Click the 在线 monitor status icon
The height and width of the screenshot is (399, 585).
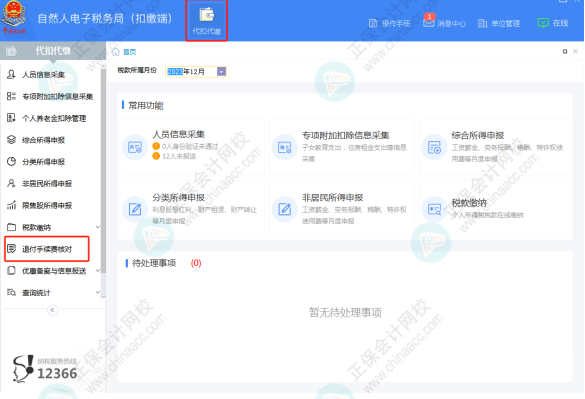pyautogui.click(x=543, y=23)
